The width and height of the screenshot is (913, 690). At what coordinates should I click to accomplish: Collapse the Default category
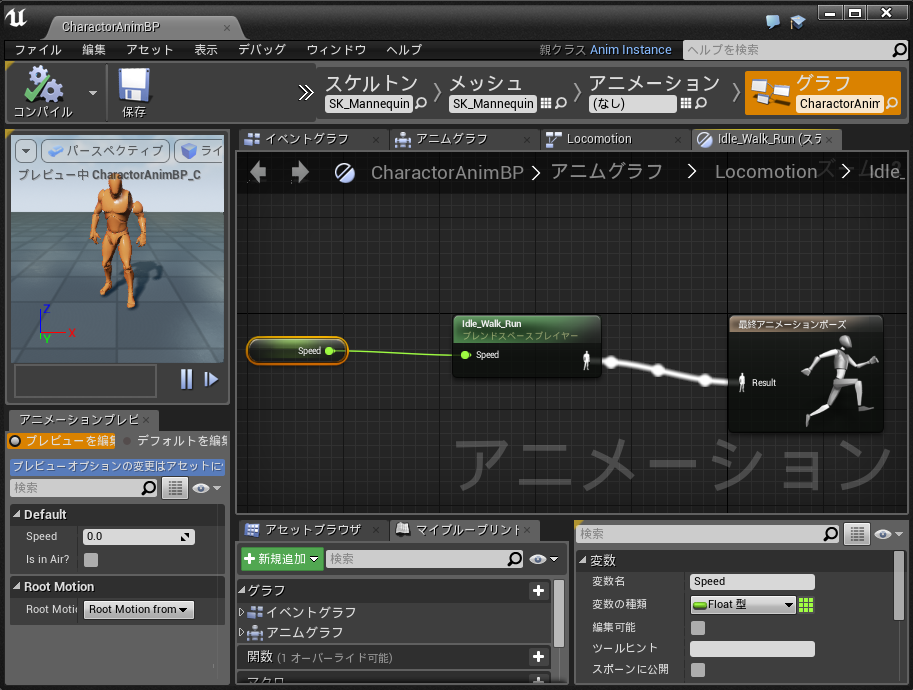click(16, 514)
